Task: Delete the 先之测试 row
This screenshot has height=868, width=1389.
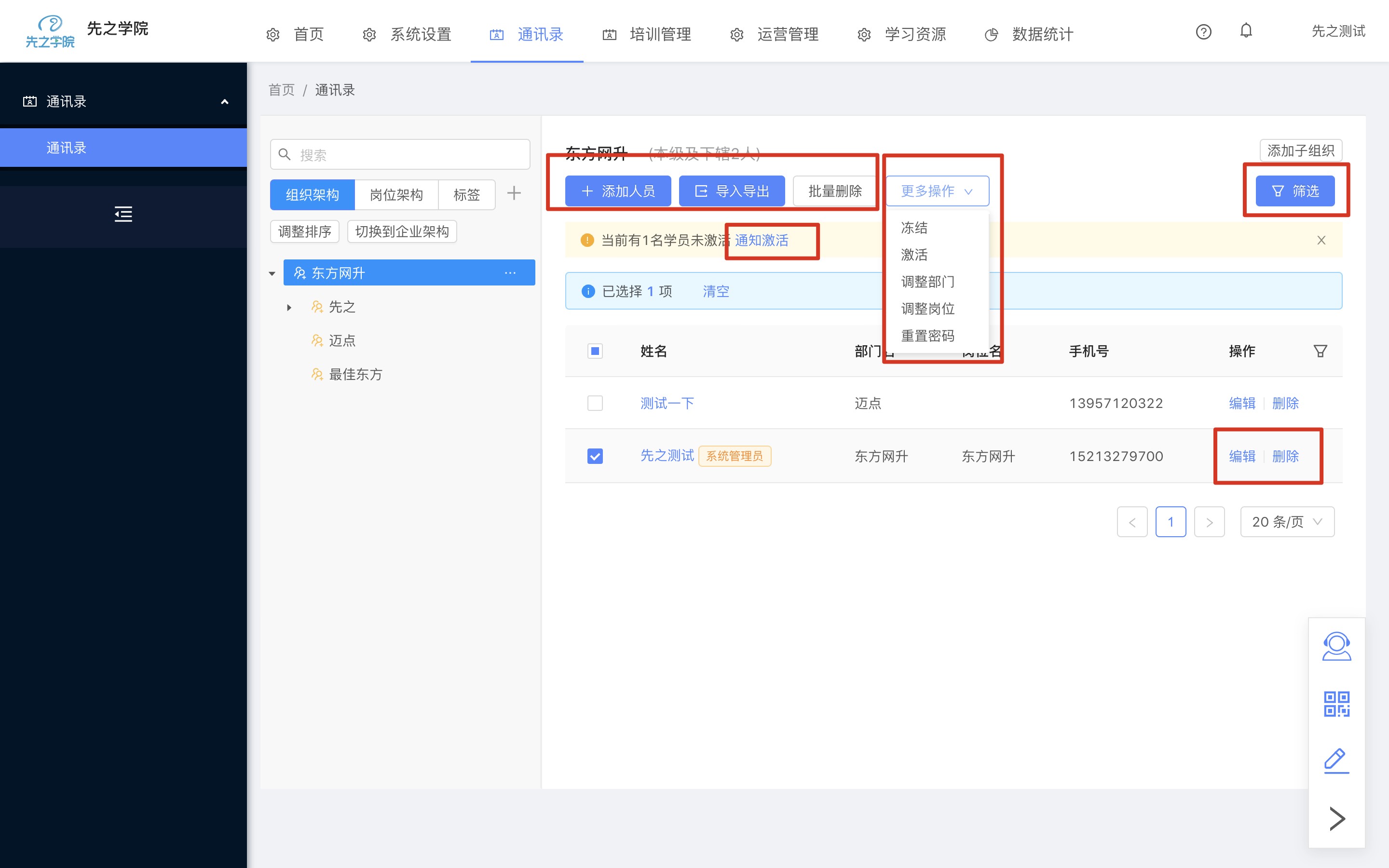Action: coord(1285,456)
